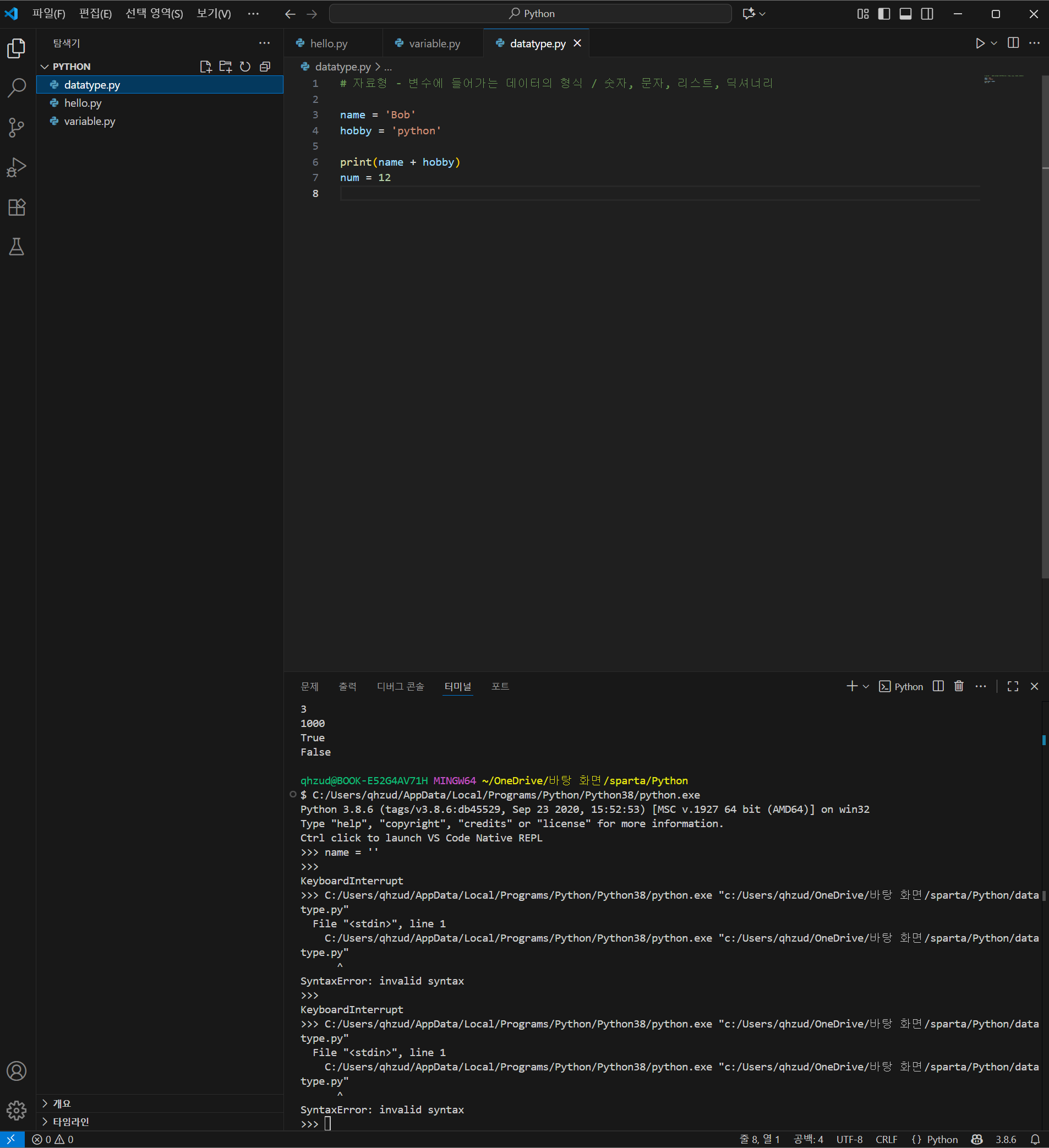This screenshot has height=1148, width=1049.
Task: Switch to the 출력 output tab
Action: [347, 686]
